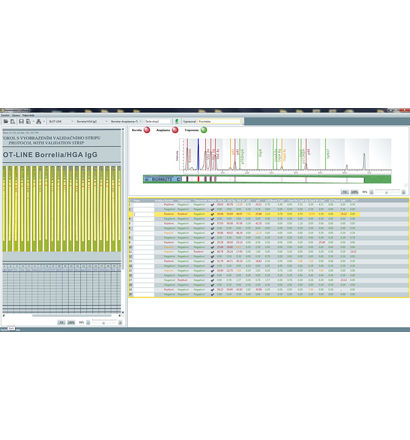Click the name cell of results row 1
Screen dimensions: 410x440
(x=144, y=205)
